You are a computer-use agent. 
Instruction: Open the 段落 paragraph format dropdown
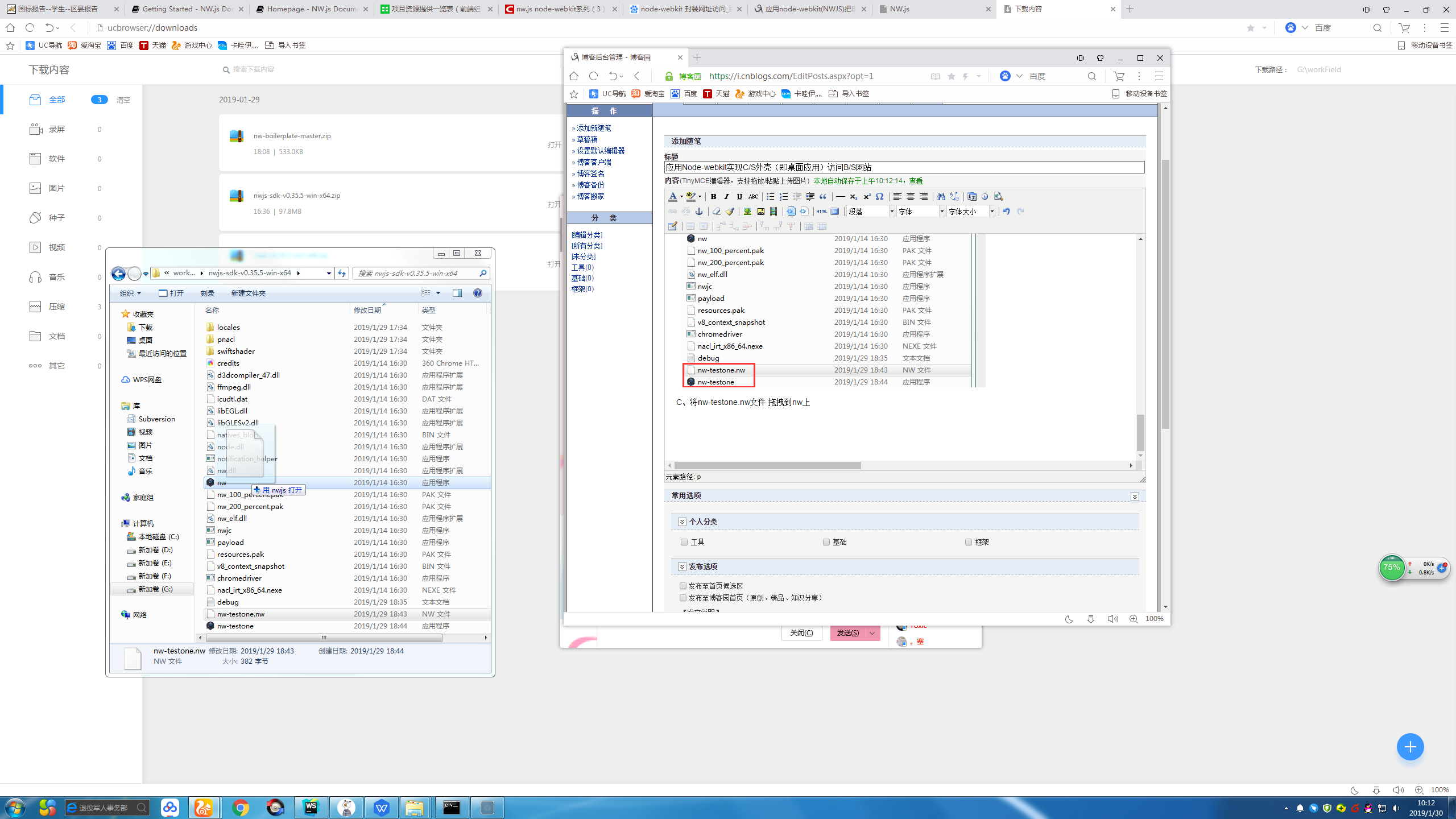coord(870,212)
